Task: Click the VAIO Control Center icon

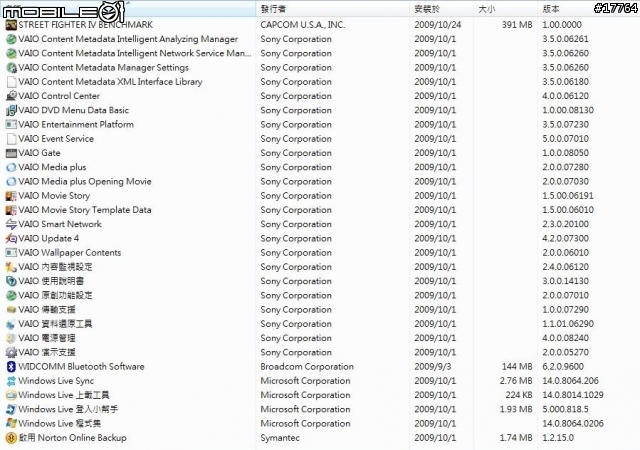Action: (x=11, y=96)
